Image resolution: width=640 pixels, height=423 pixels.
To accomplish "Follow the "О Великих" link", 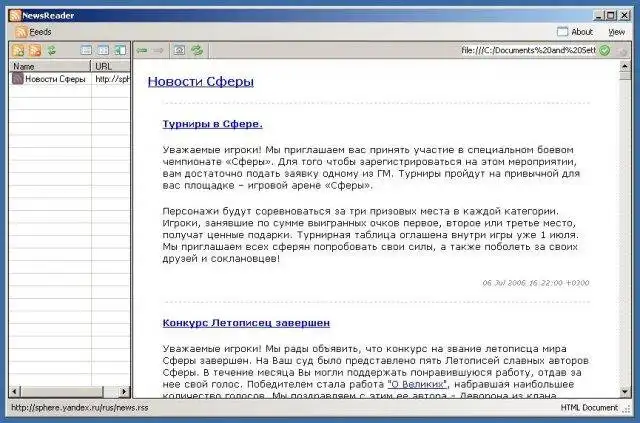I will [x=417, y=384].
